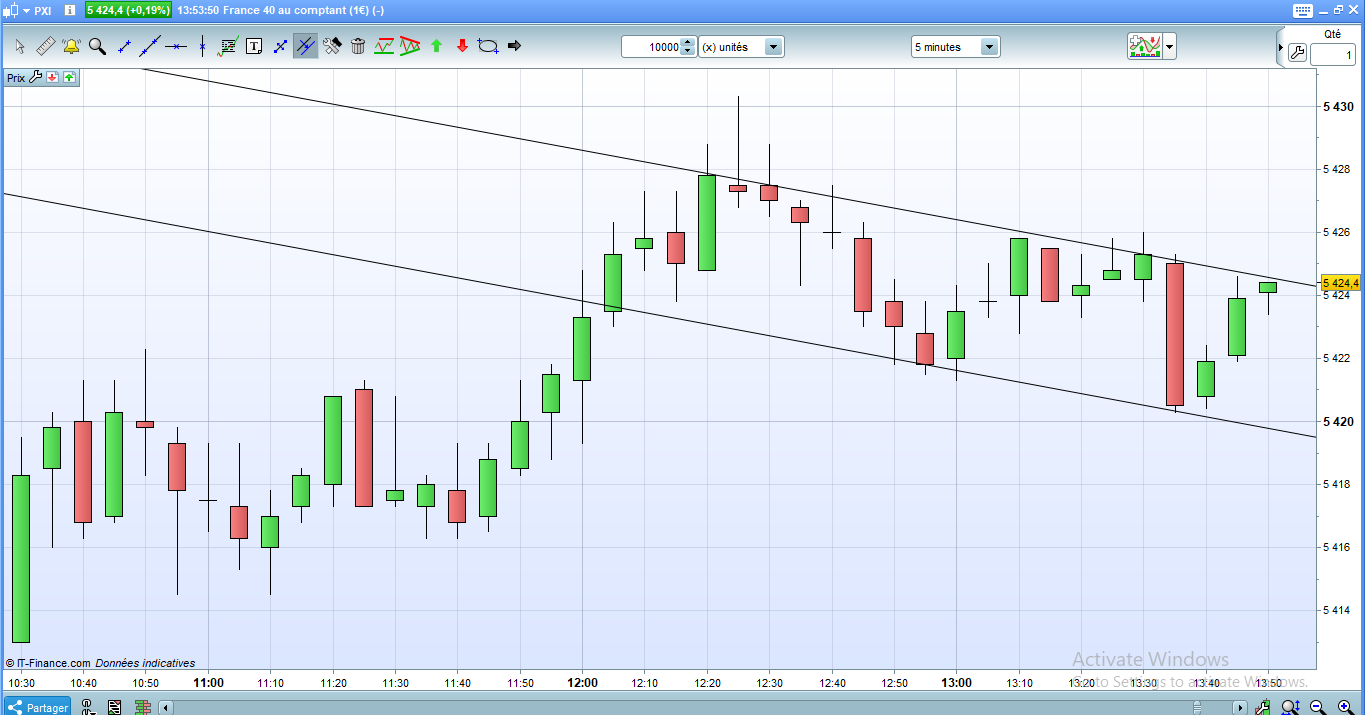Screen dimensions: 1365x715
Task: Click the Partager share button
Action: [37, 707]
